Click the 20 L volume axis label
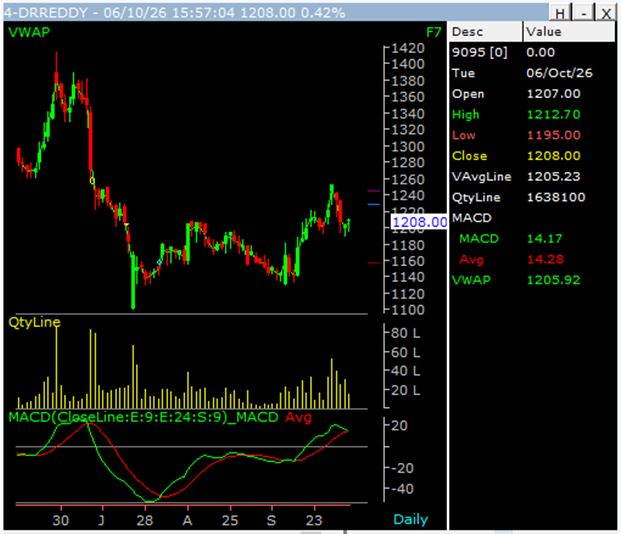The width and height of the screenshot is (621, 534). point(405,391)
